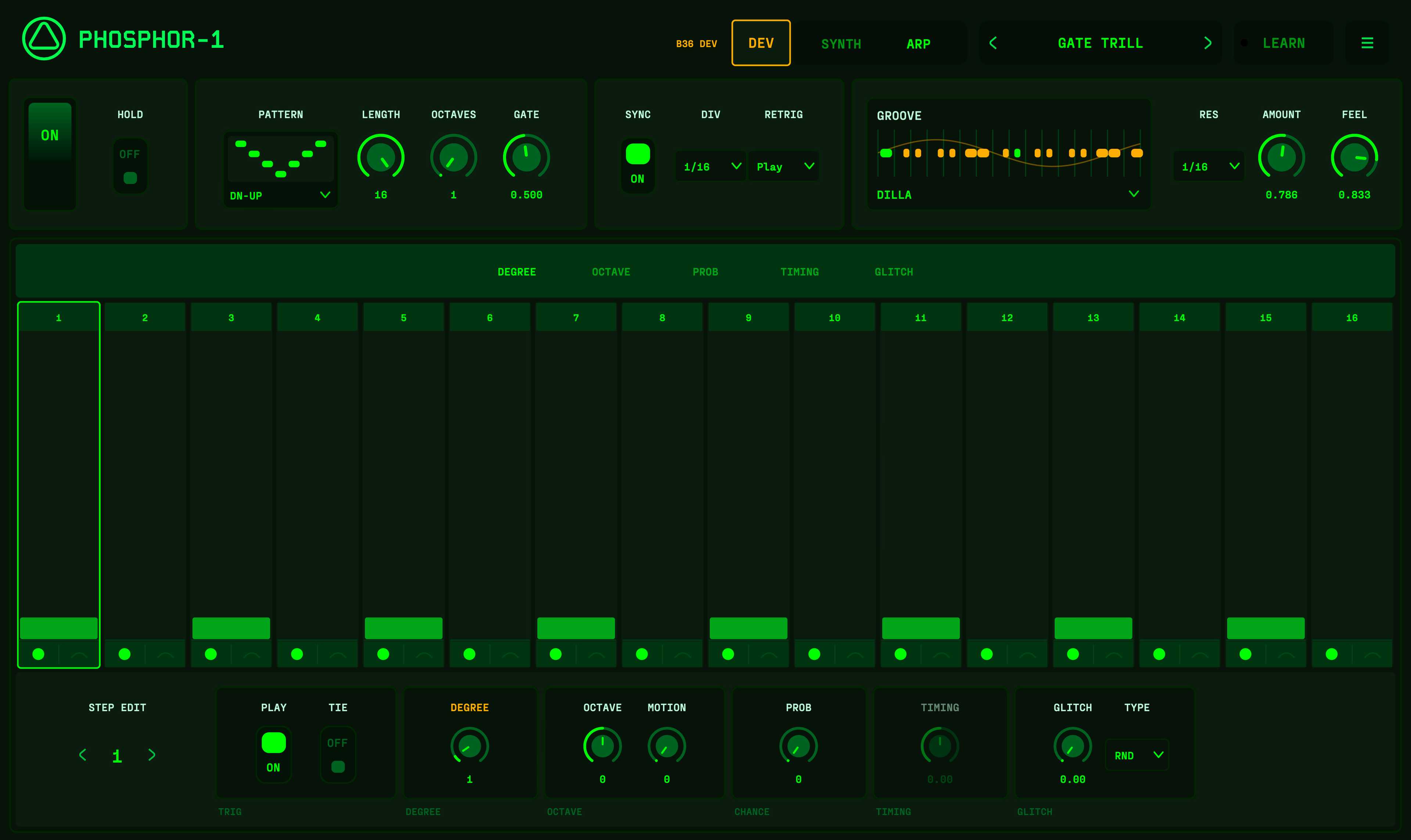The width and height of the screenshot is (1411, 840).
Task: Select step 7 header
Action: (x=576, y=318)
